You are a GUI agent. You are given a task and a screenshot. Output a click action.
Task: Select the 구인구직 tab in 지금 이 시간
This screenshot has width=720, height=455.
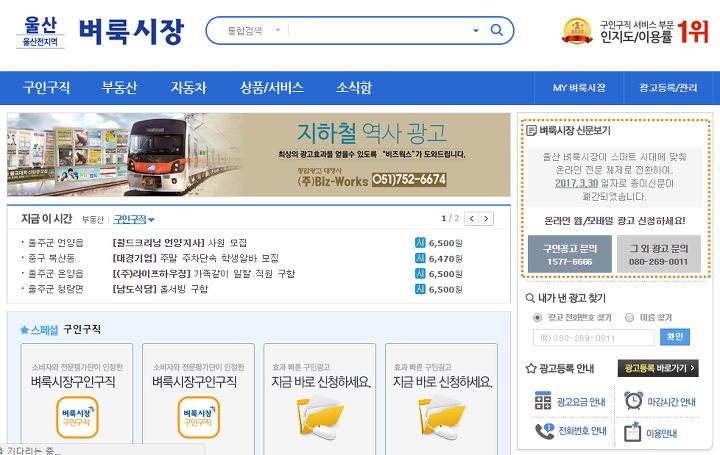(134, 219)
